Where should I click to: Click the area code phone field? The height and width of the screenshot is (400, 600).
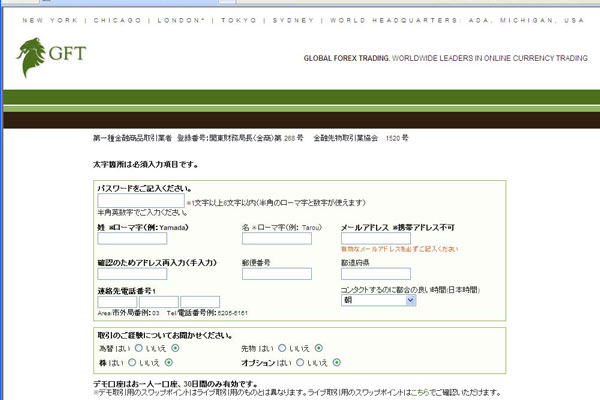pos(117,301)
